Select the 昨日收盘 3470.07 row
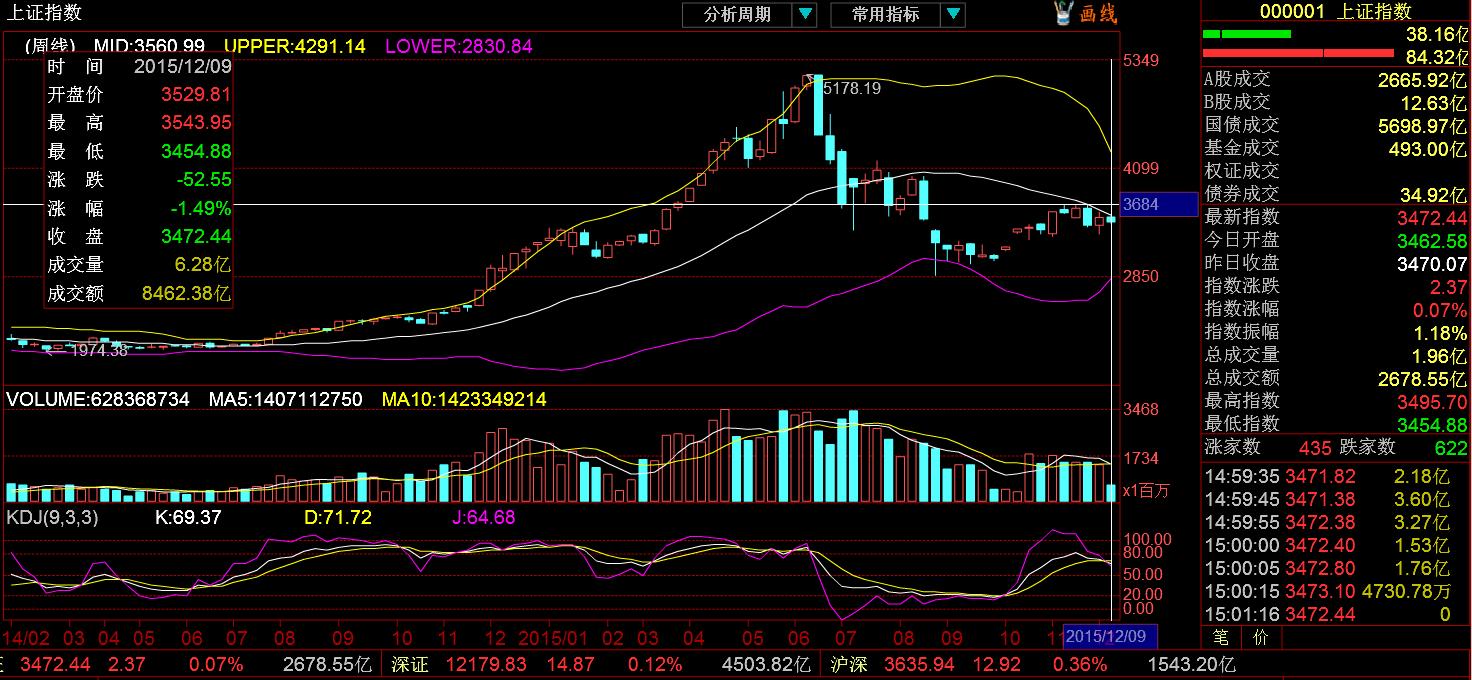Screen dimensions: 1472x680 pos(1336,263)
